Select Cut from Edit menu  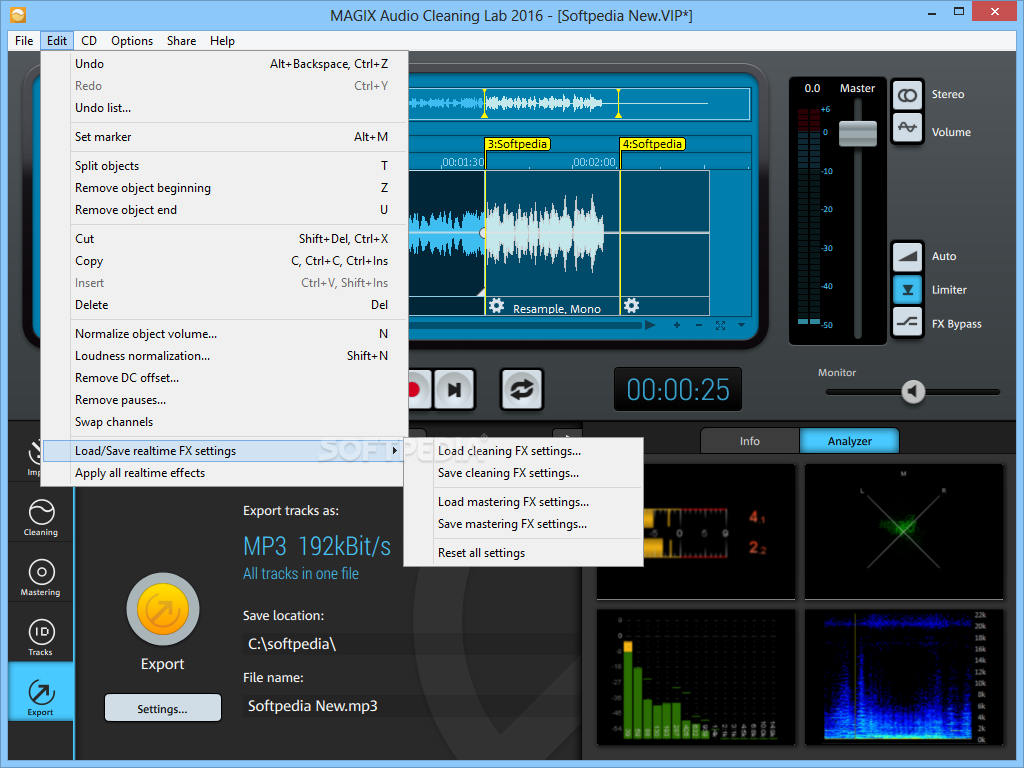click(x=225, y=239)
